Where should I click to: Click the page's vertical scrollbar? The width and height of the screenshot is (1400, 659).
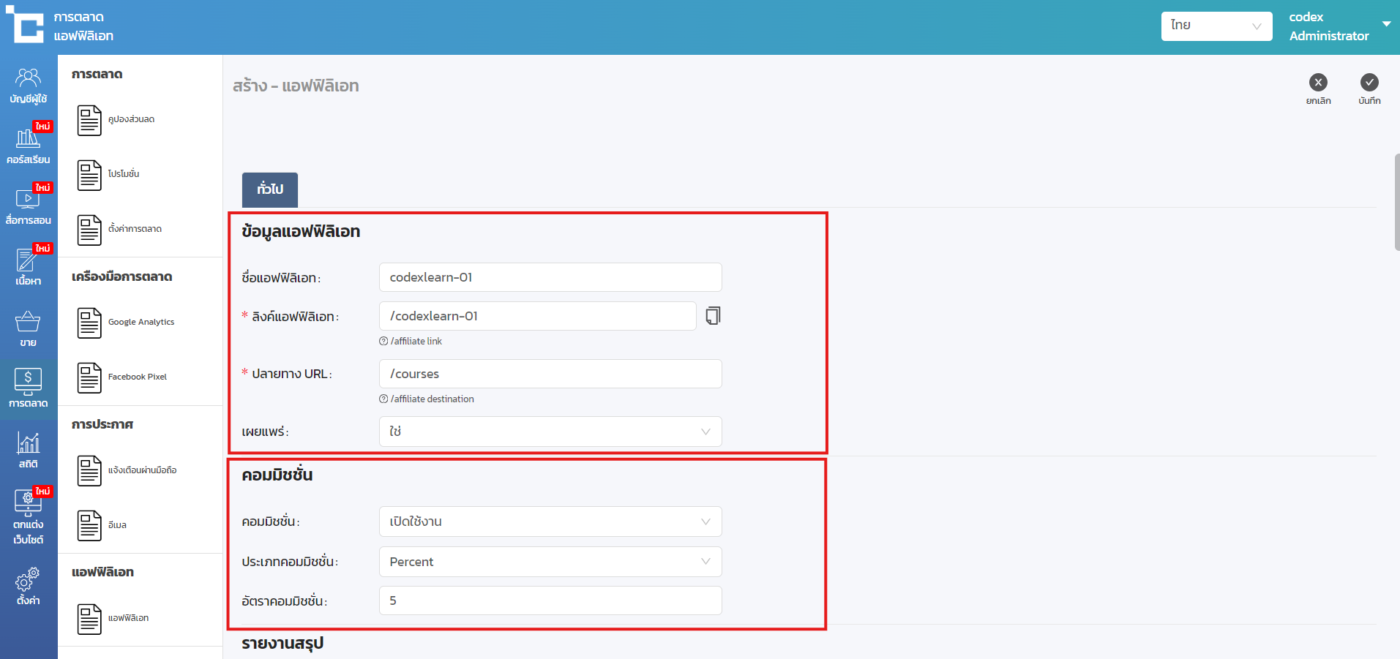(1395, 200)
